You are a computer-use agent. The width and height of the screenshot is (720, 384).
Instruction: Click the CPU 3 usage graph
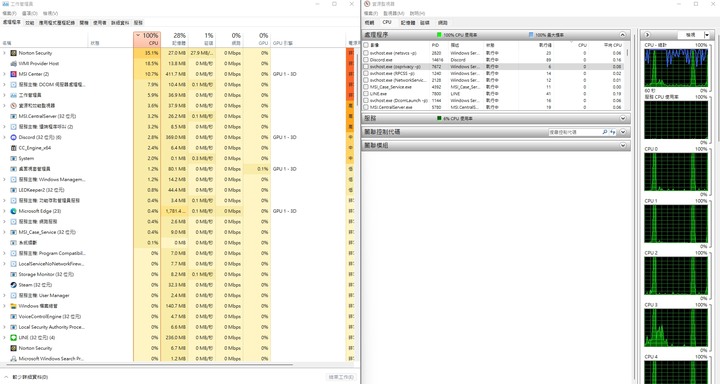pos(676,328)
